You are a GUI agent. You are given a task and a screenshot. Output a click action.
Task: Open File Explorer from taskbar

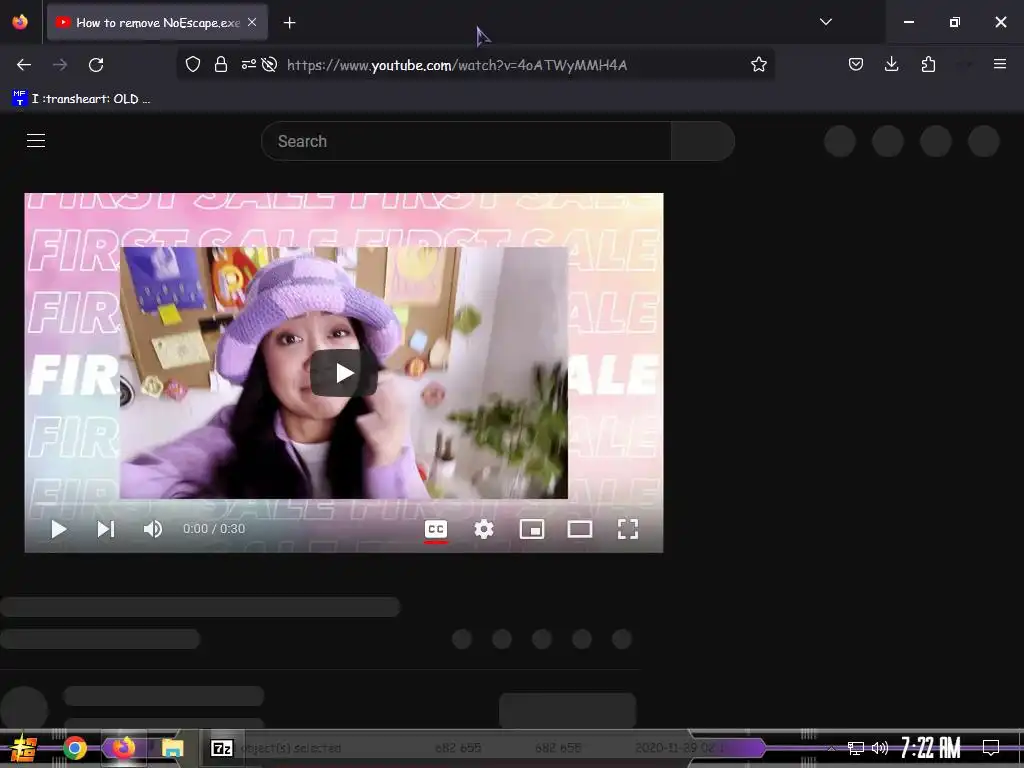coord(172,748)
